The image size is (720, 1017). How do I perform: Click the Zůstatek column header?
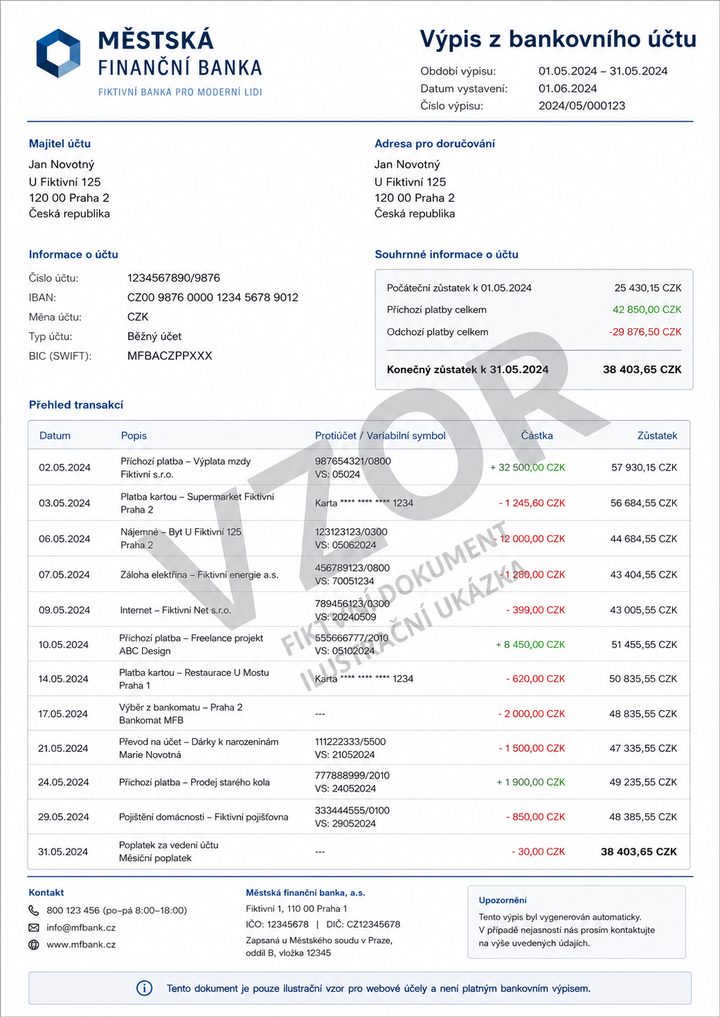tap(657, 435)
